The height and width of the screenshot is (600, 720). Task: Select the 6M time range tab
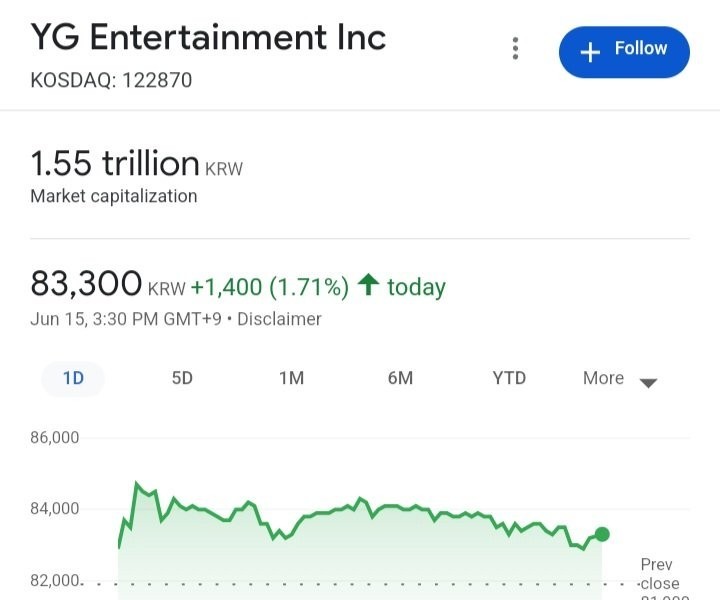400,378
